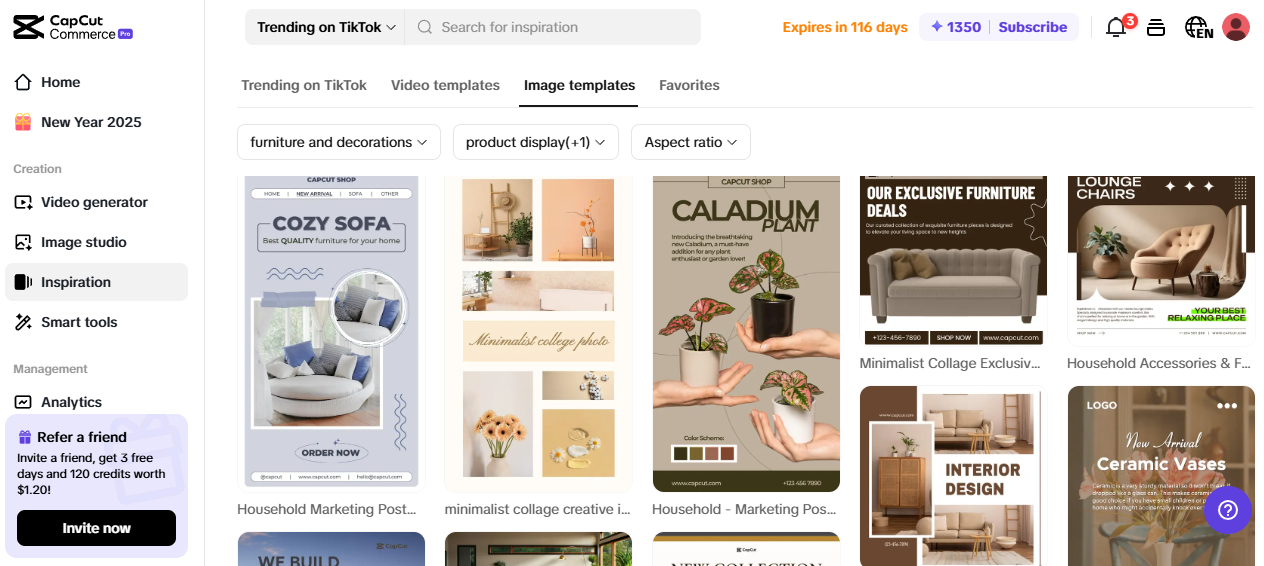Expand the Aspect ratio dropdown
This screenshot has height=566, width=1264.
pyautogui.click(x=691, y=142)
